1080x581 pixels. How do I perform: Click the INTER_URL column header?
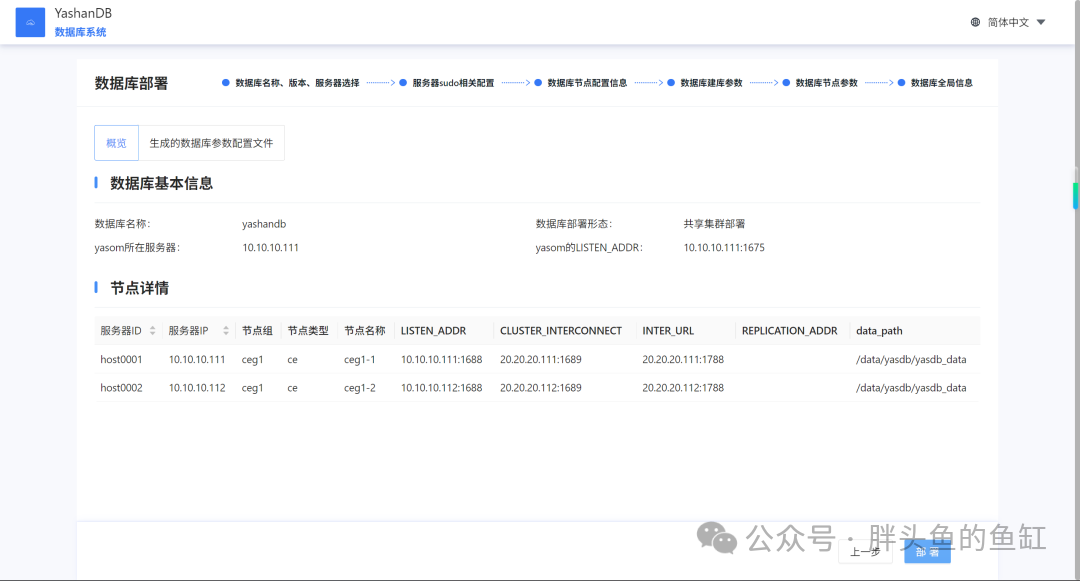tap(668, 330)
